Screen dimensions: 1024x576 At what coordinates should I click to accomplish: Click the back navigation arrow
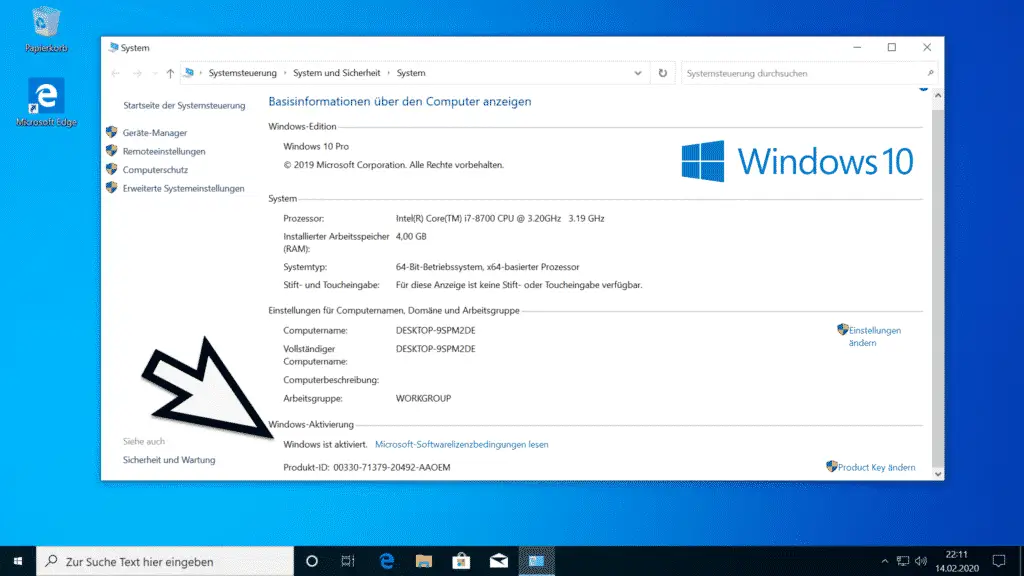116,73
